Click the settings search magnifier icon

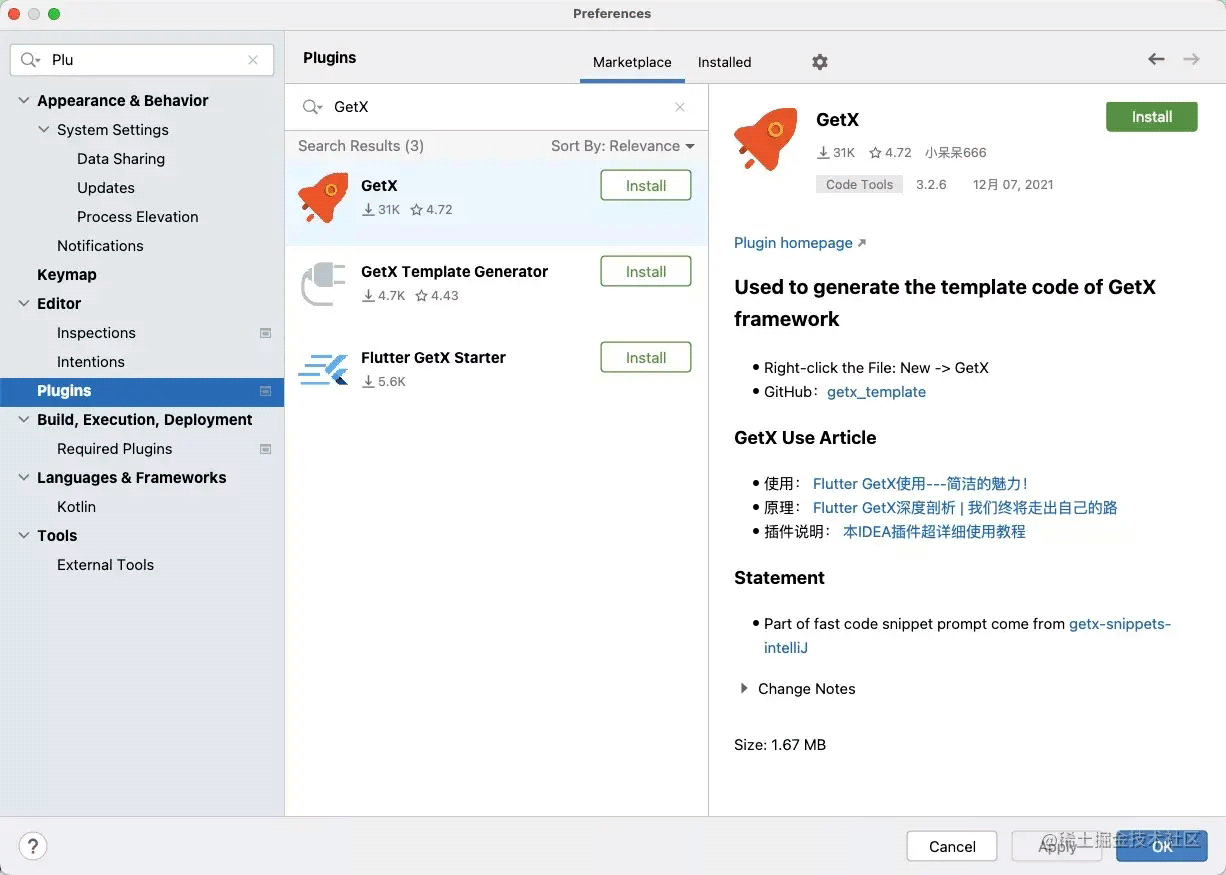[30, 60]
